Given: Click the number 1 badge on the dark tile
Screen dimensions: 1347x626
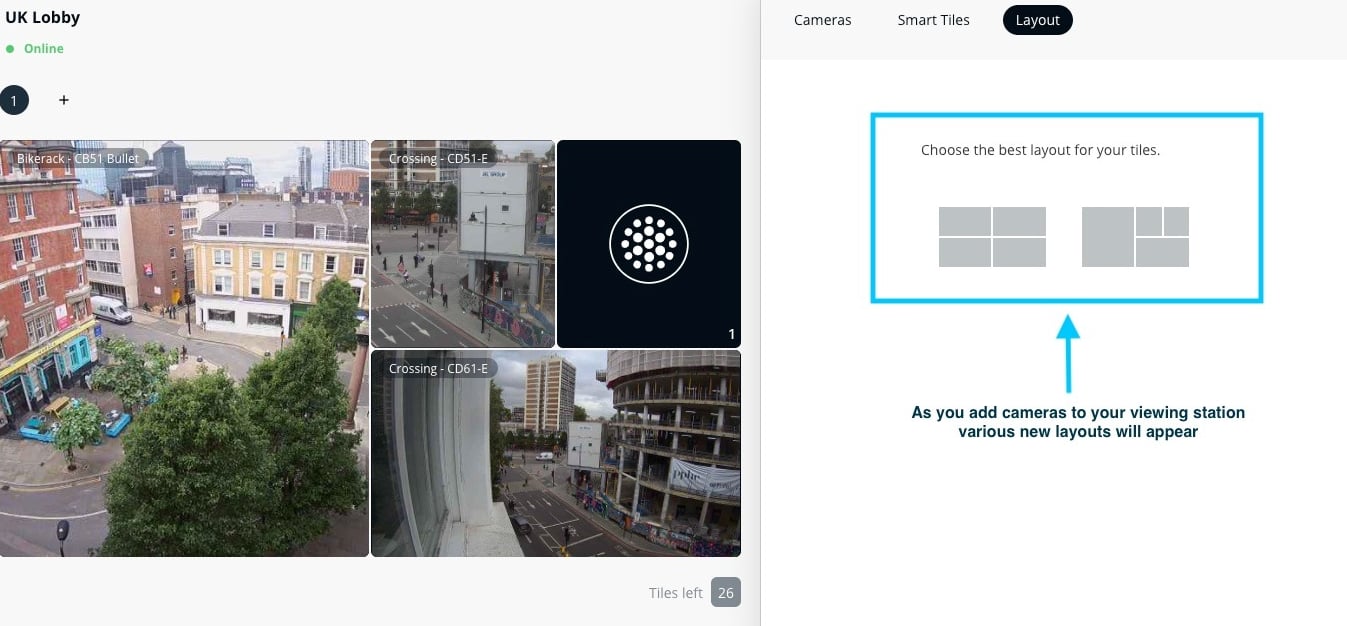Looking at the screenshot, I should [731, 334].
